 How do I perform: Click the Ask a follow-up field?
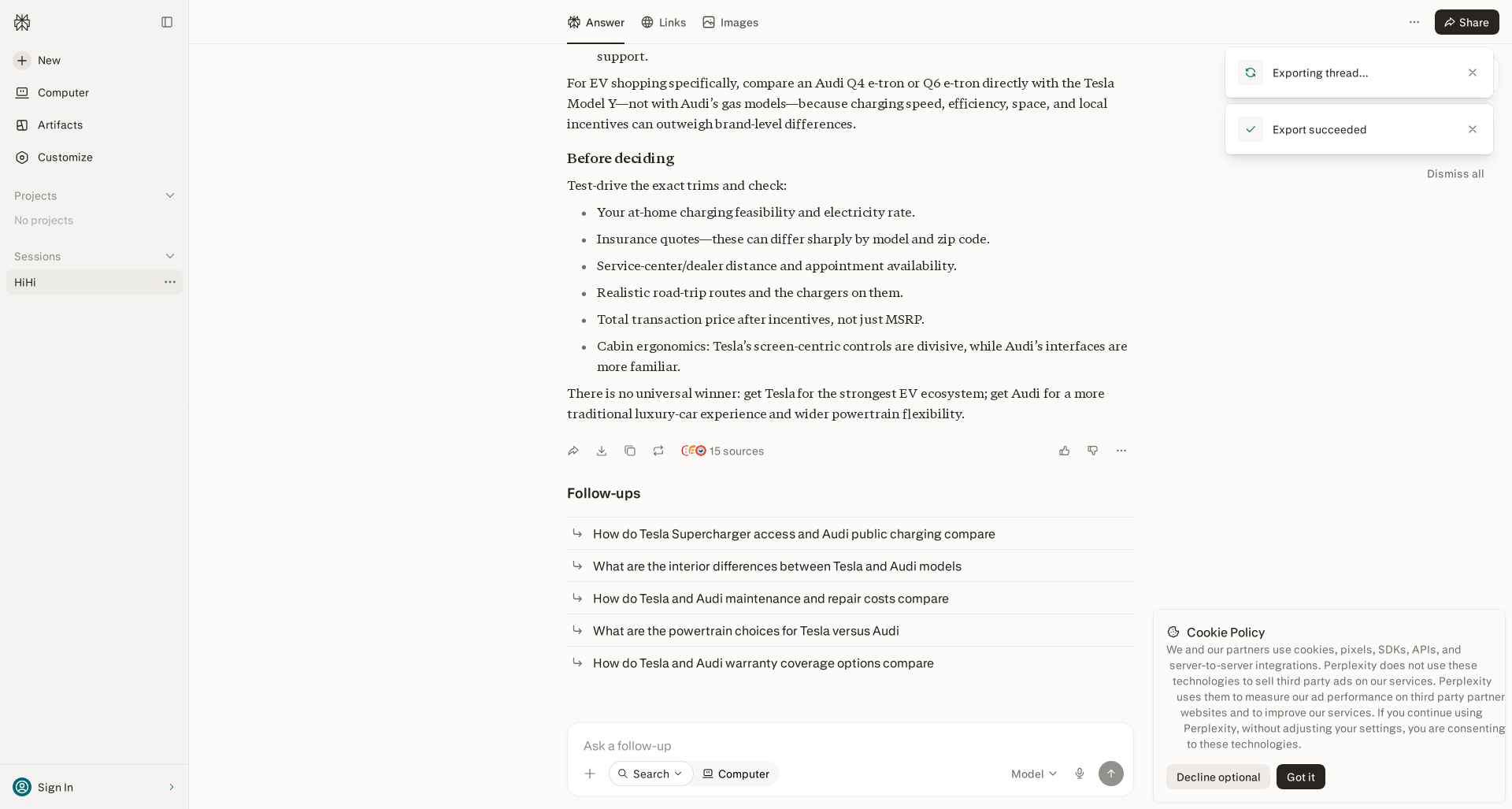click(850, 745)
